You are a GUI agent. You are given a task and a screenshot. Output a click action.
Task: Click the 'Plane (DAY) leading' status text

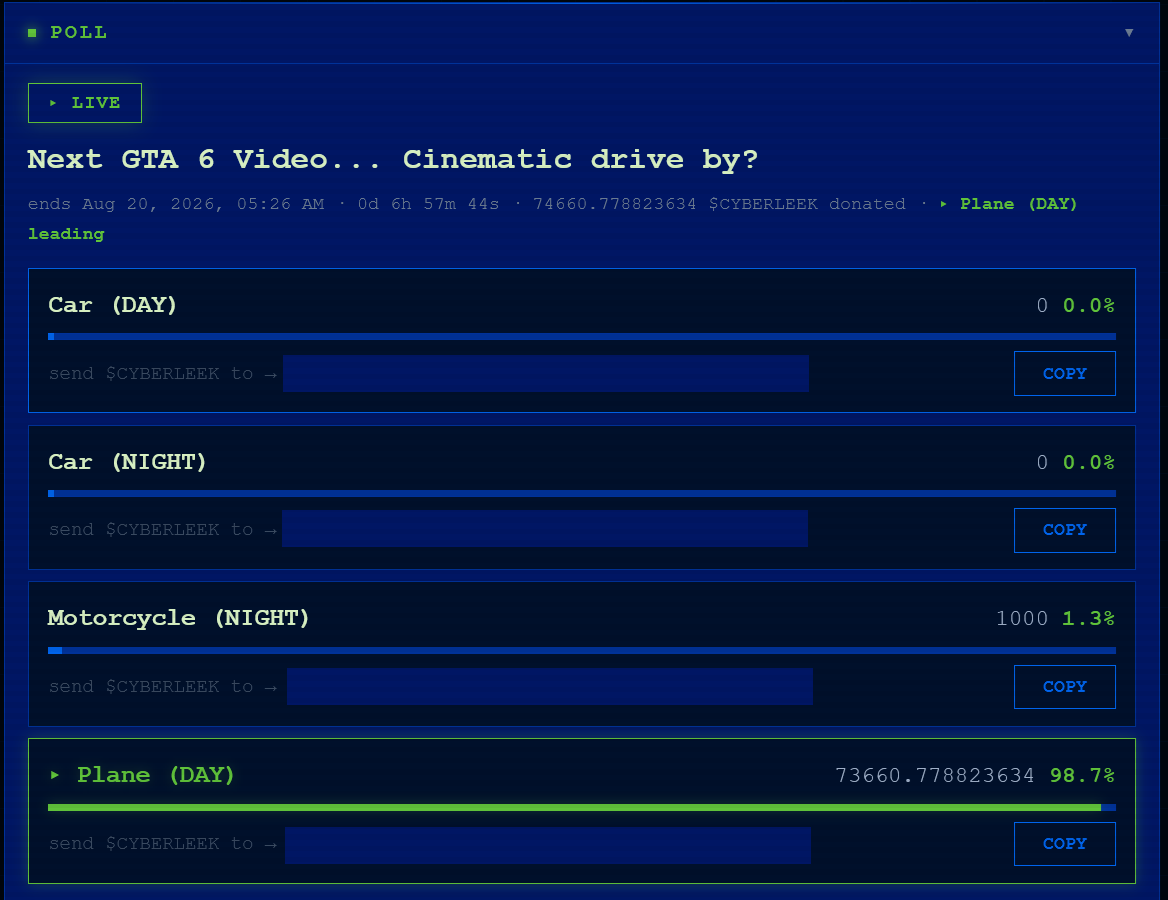coord(1018,204)
